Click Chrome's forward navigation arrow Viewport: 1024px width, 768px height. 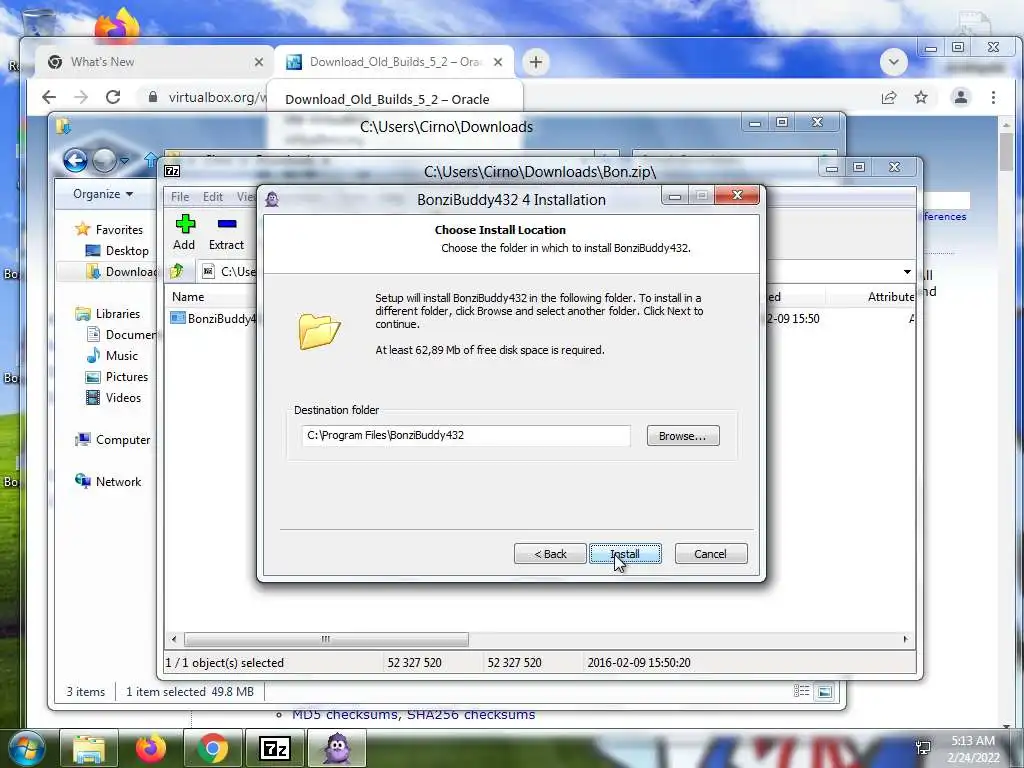(81, 97)
